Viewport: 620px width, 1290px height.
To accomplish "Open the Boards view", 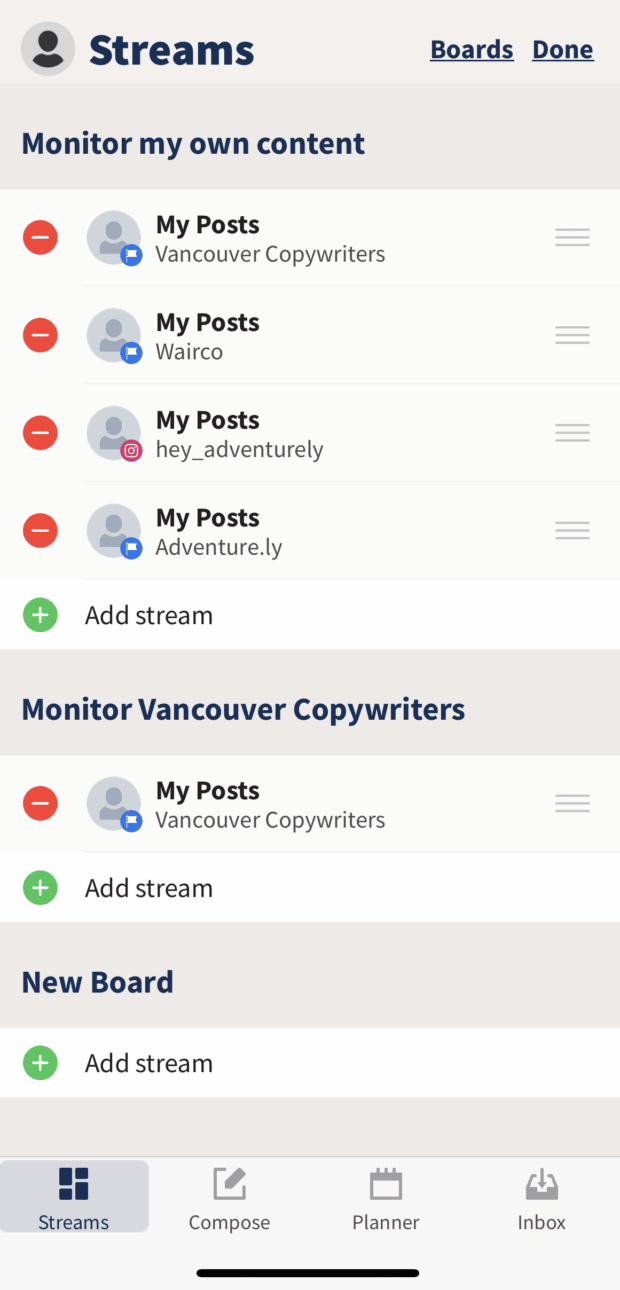I will point(471,49).
